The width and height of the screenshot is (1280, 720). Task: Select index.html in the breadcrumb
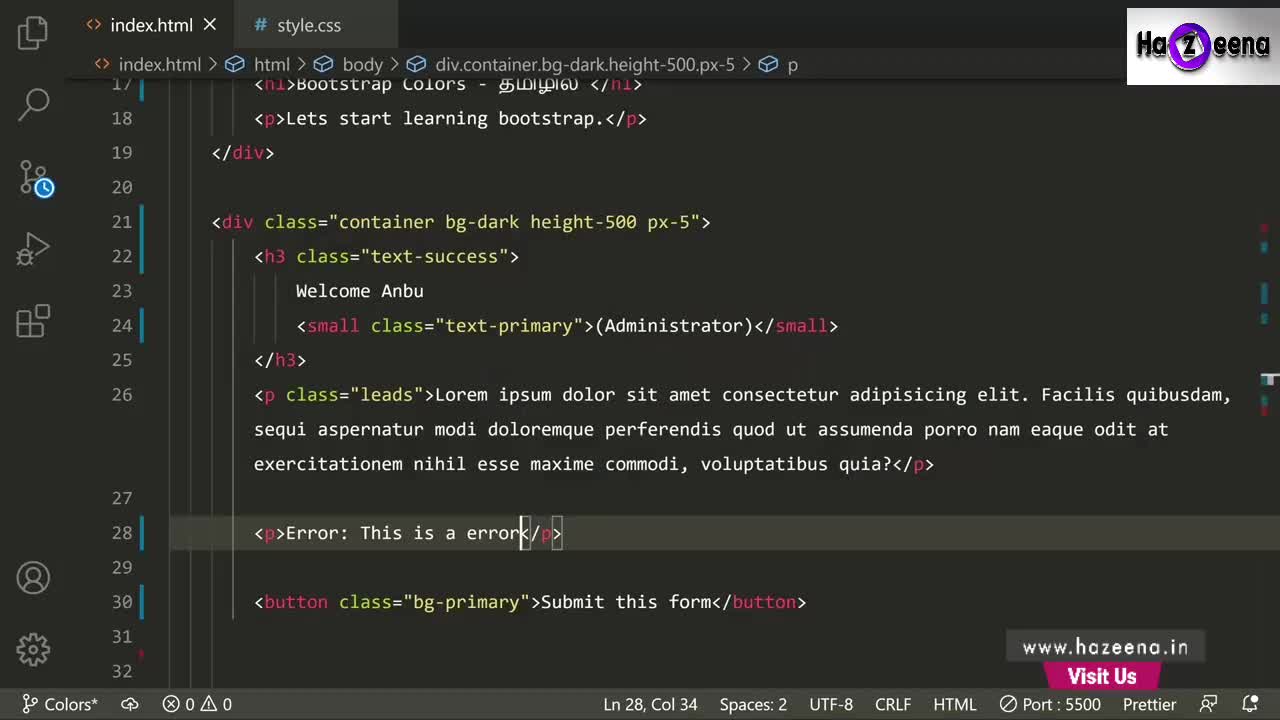click(159, 64)
